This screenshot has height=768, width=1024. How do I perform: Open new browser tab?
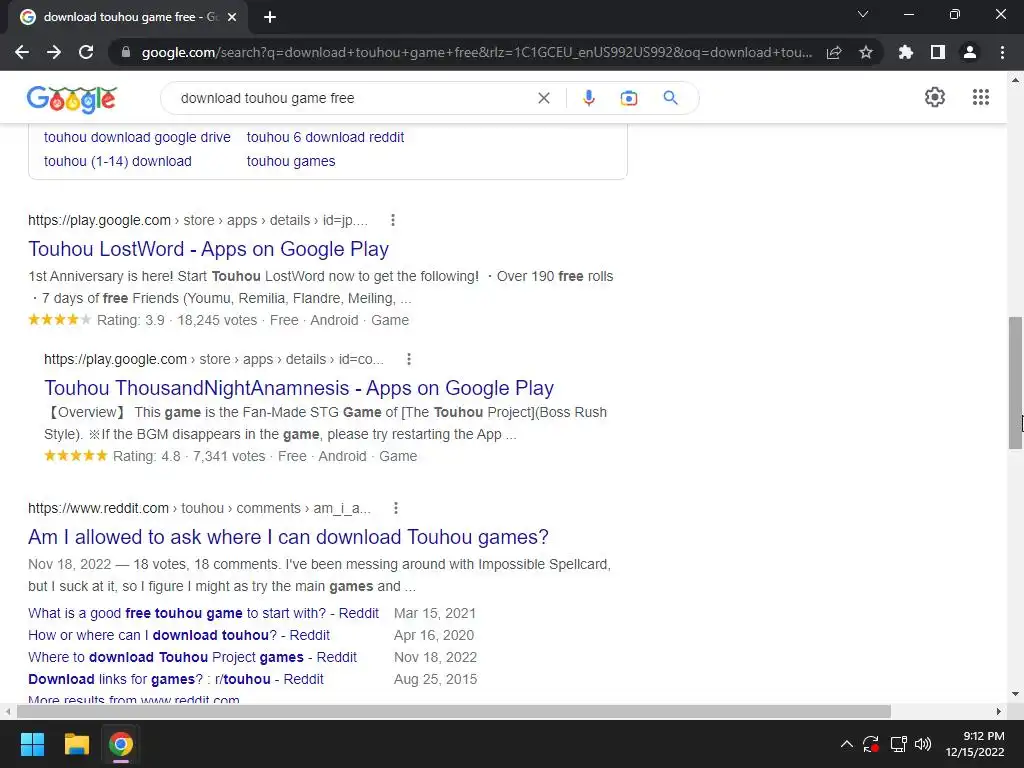click(x=270, y=17)
